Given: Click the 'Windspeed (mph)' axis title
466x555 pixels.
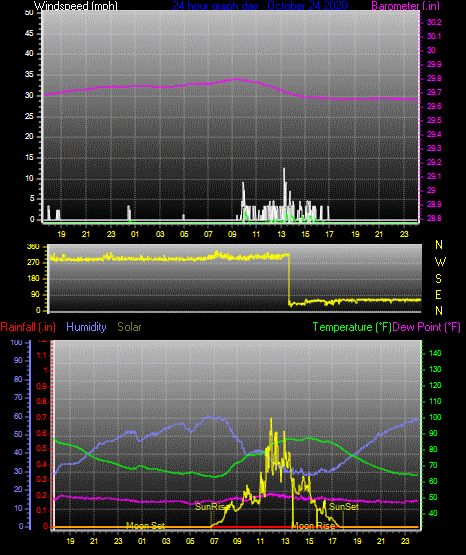Looking at the screenshot, I should click(75, 5).
